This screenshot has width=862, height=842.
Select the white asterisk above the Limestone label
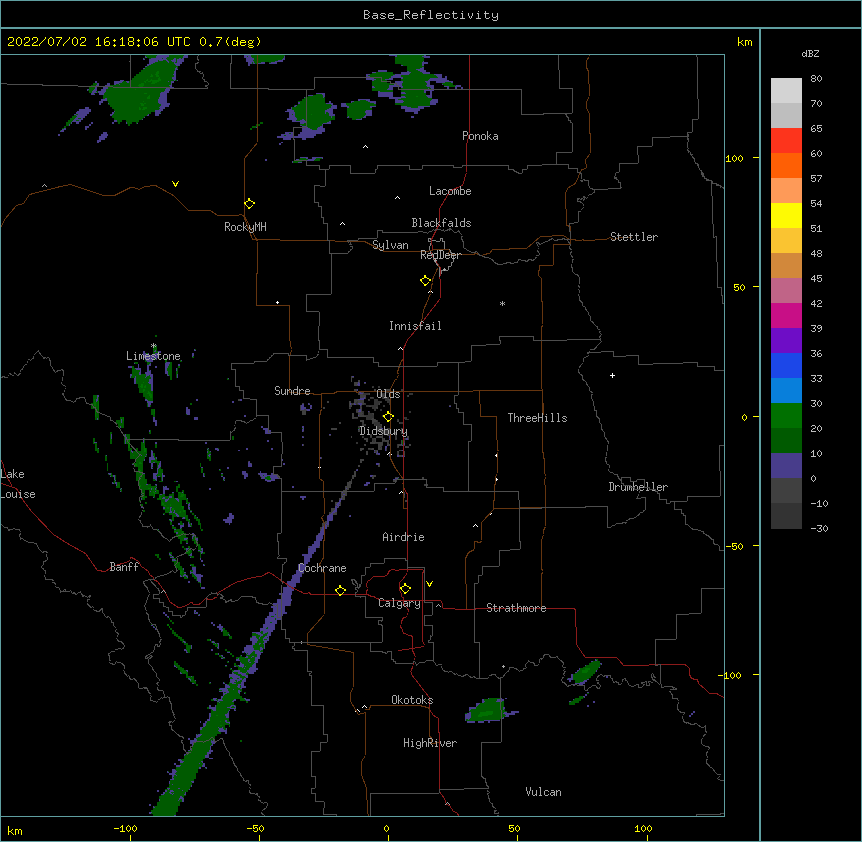tap(154, 346)
